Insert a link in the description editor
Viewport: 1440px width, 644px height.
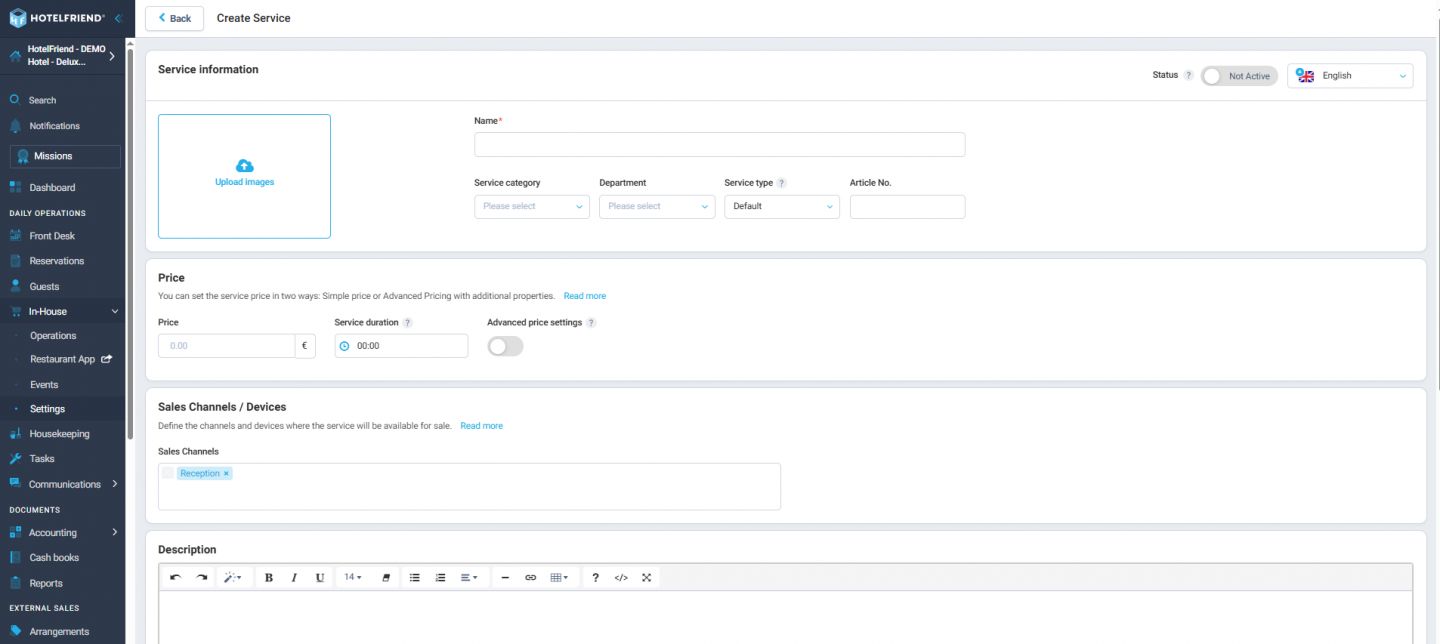(530, 577)
